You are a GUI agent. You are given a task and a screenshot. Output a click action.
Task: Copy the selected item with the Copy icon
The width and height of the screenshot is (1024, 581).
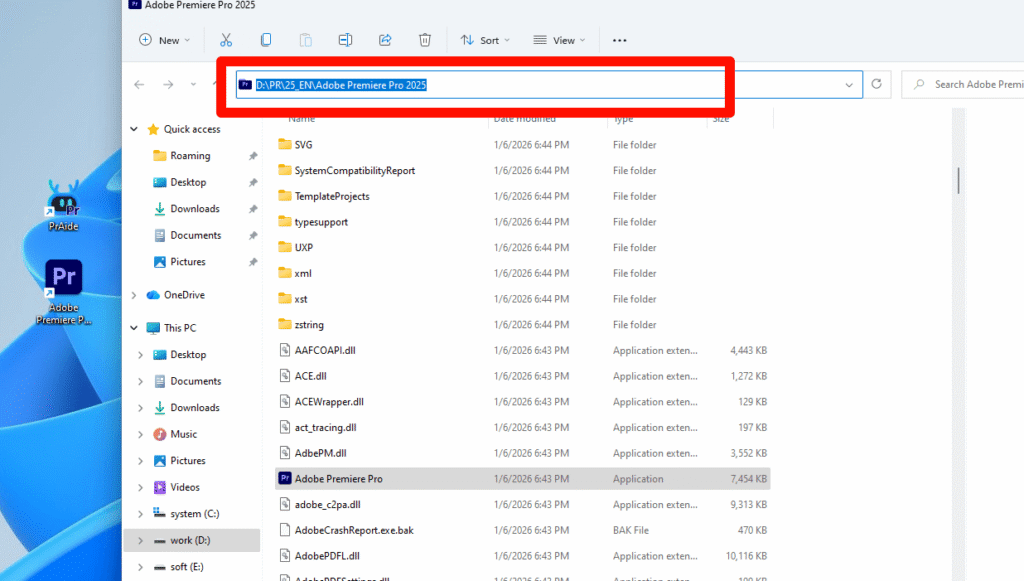[x=266, y=40]
